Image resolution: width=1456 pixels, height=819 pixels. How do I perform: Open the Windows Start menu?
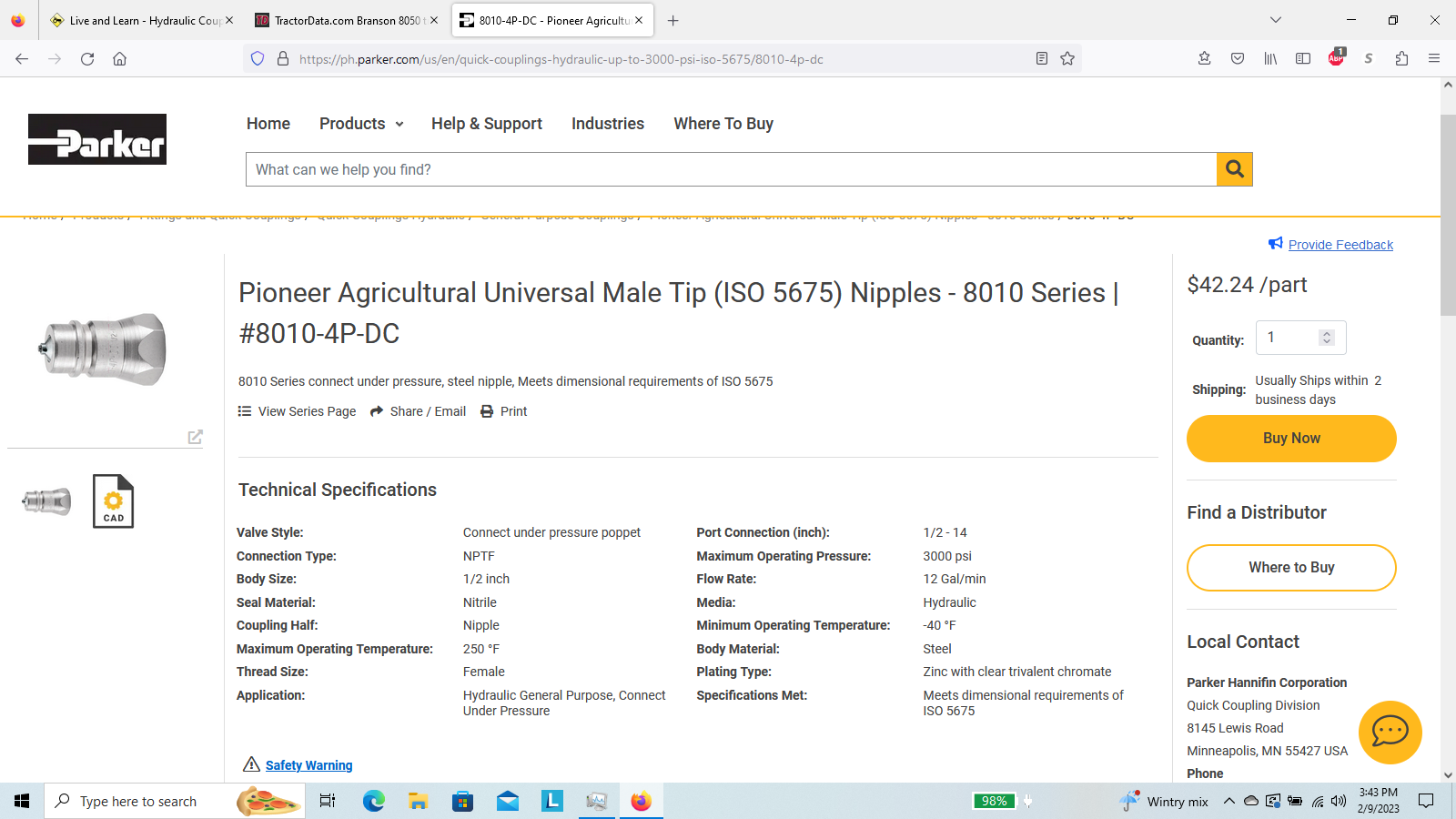(x=22, y=801)
